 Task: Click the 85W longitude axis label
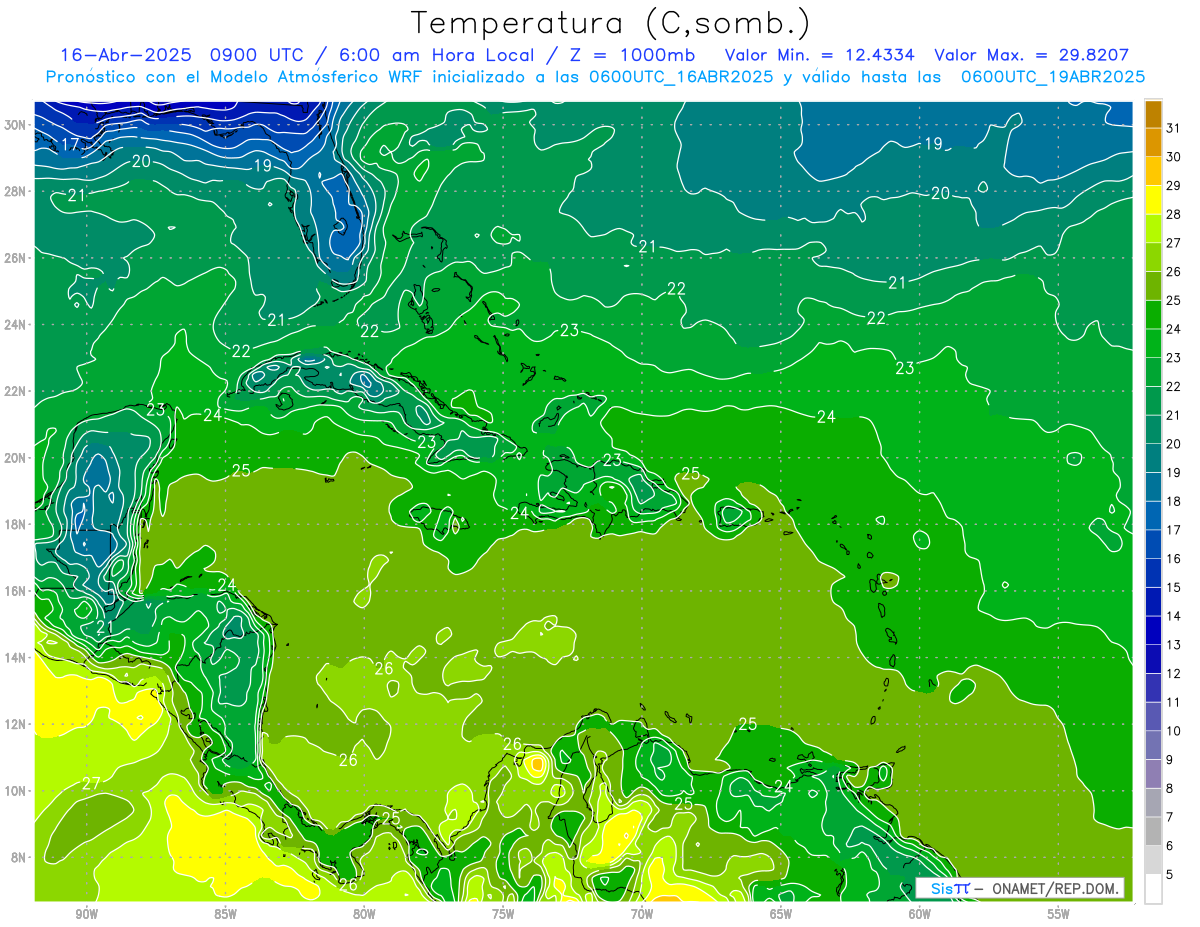coord(225,914)
